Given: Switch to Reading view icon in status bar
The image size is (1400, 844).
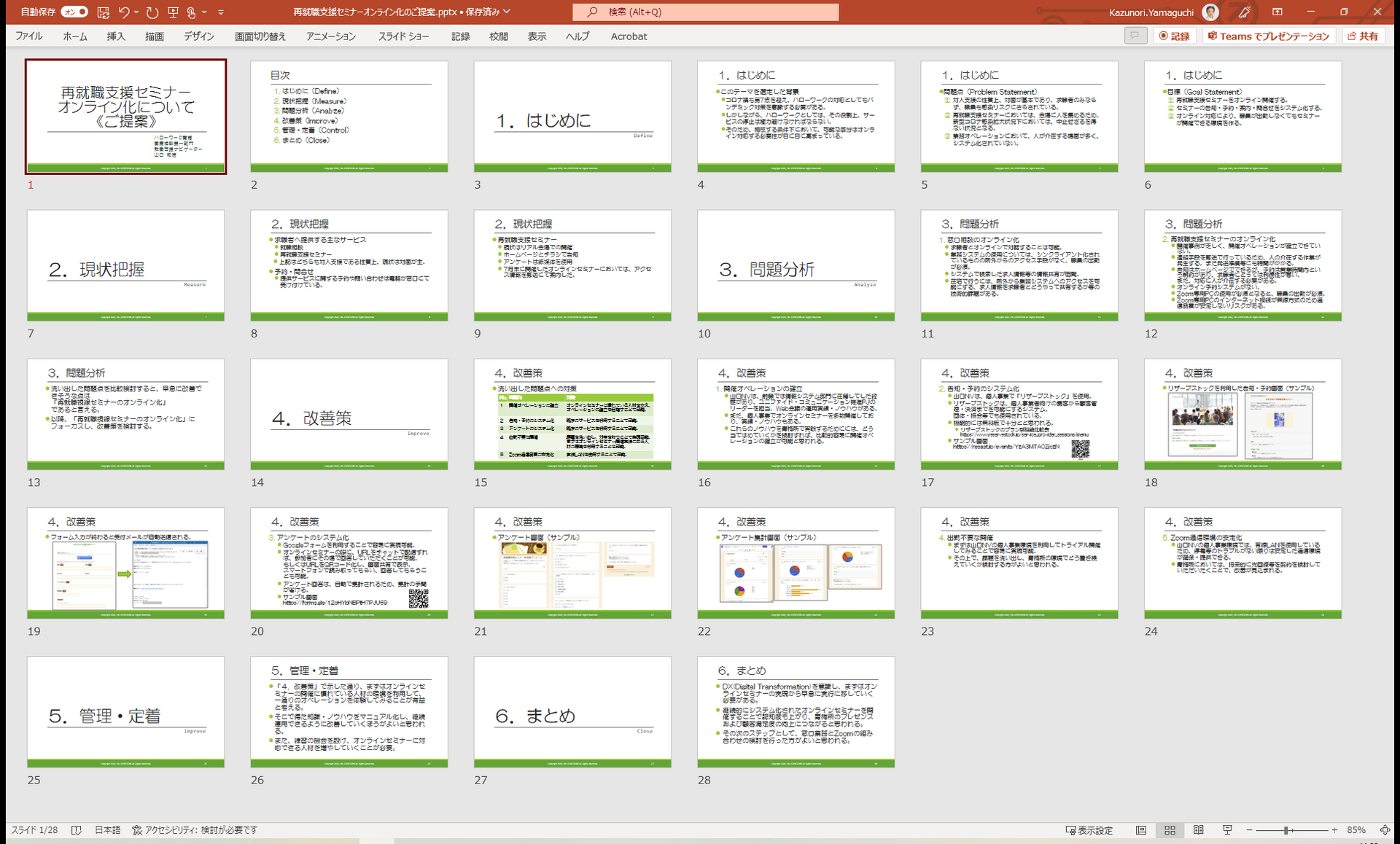Looking at the screenshot, I should coord(1199,830).
